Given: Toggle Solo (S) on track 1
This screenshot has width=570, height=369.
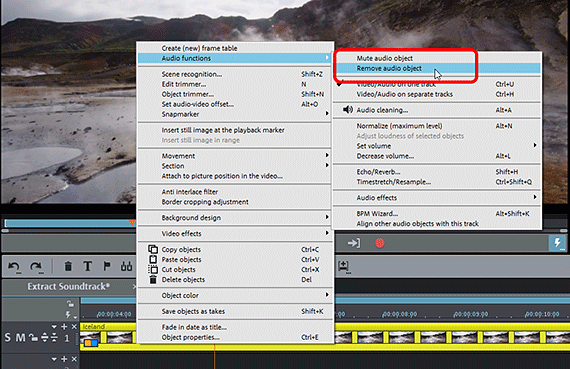Looking at the screenshot, I should tap(8, 338).
